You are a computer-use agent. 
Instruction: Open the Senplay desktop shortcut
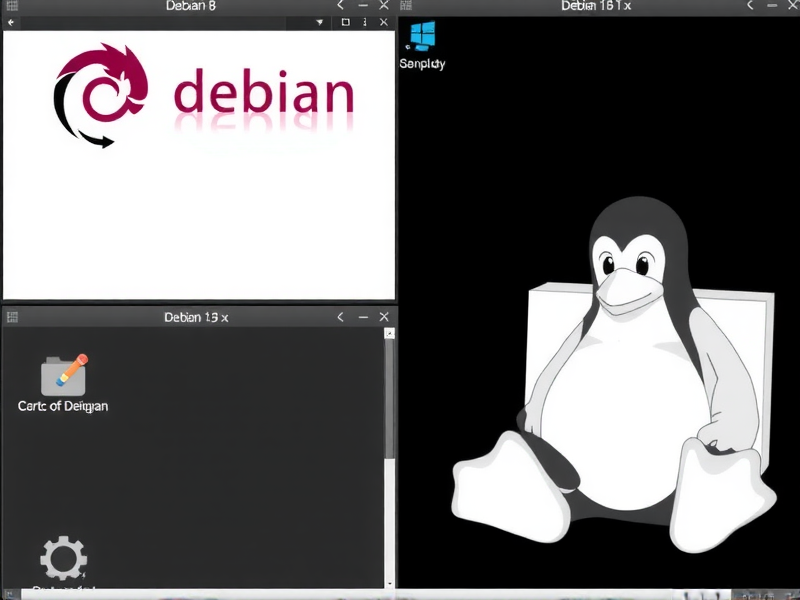click(x=420, y=45)
